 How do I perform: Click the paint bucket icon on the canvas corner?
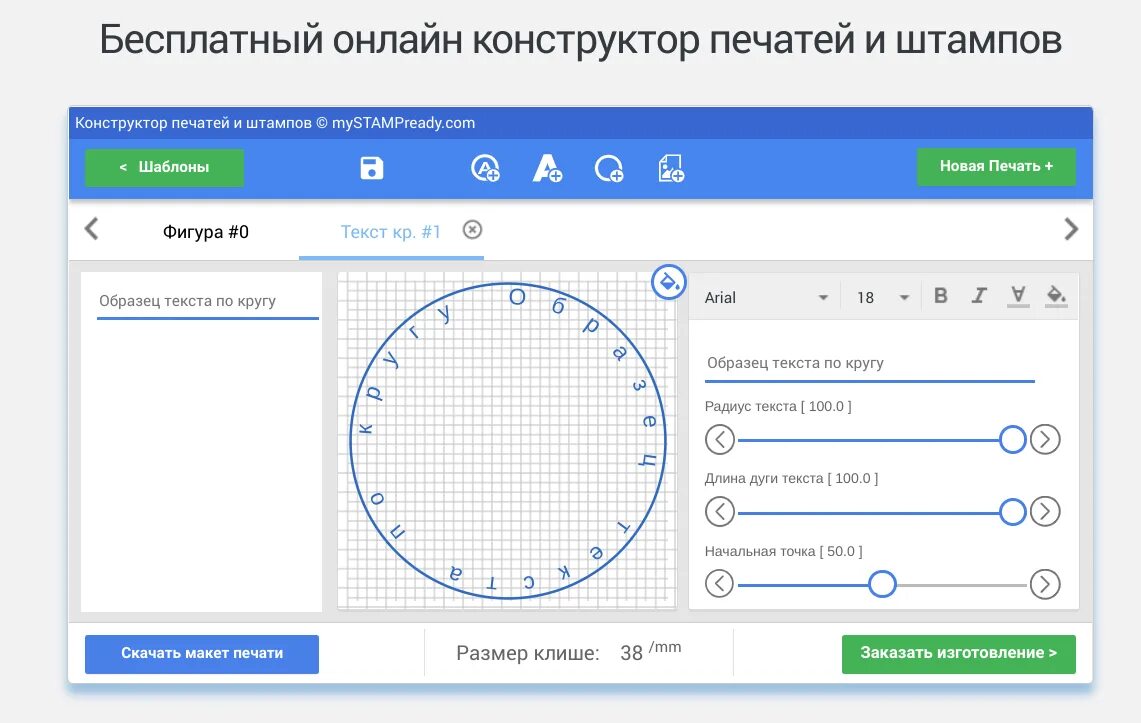coord(668,282)
